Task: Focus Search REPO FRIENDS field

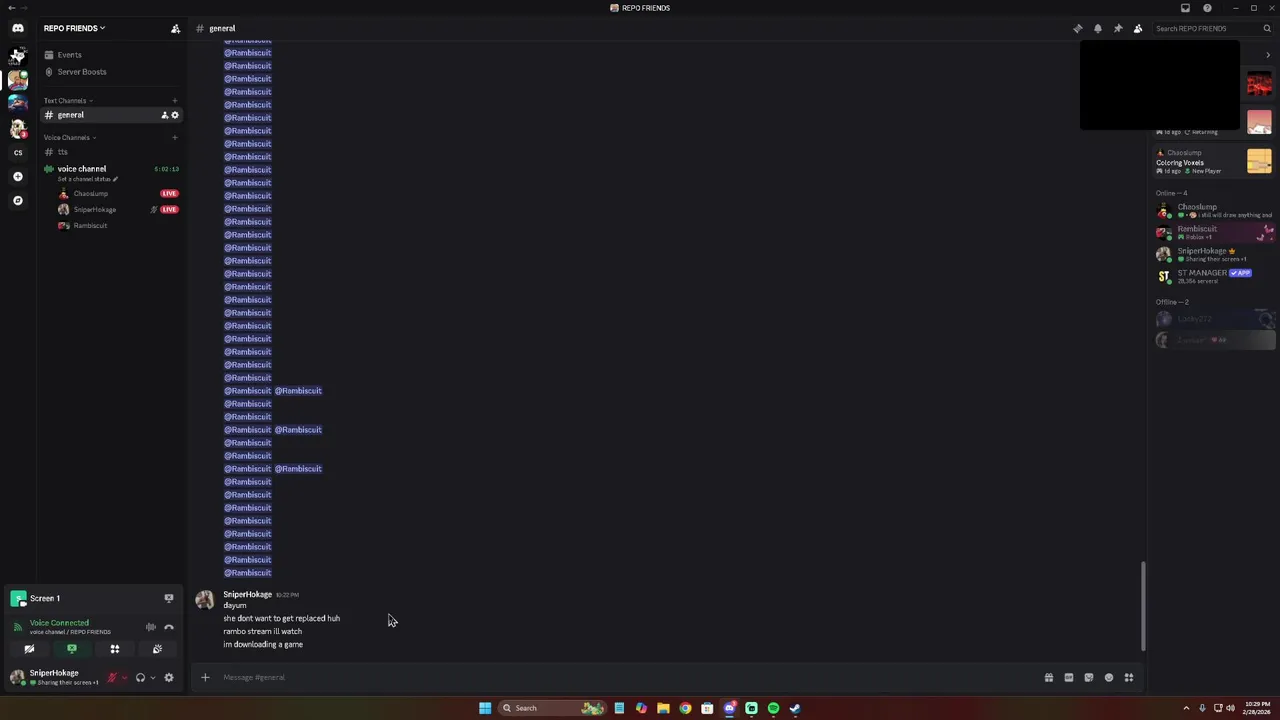Action: tap(1213, 28)
